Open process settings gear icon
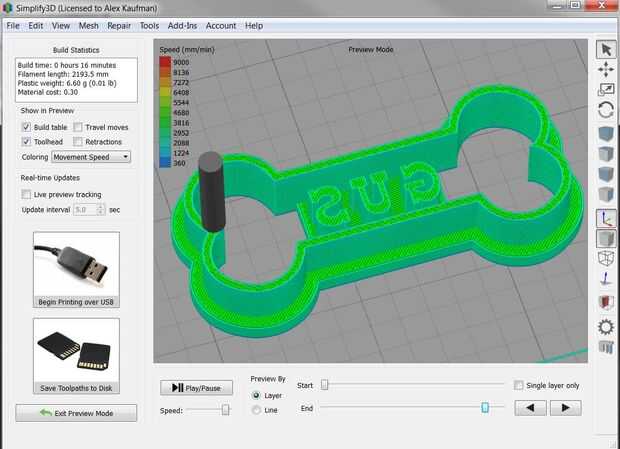620x449 pixels. [606, 327]
